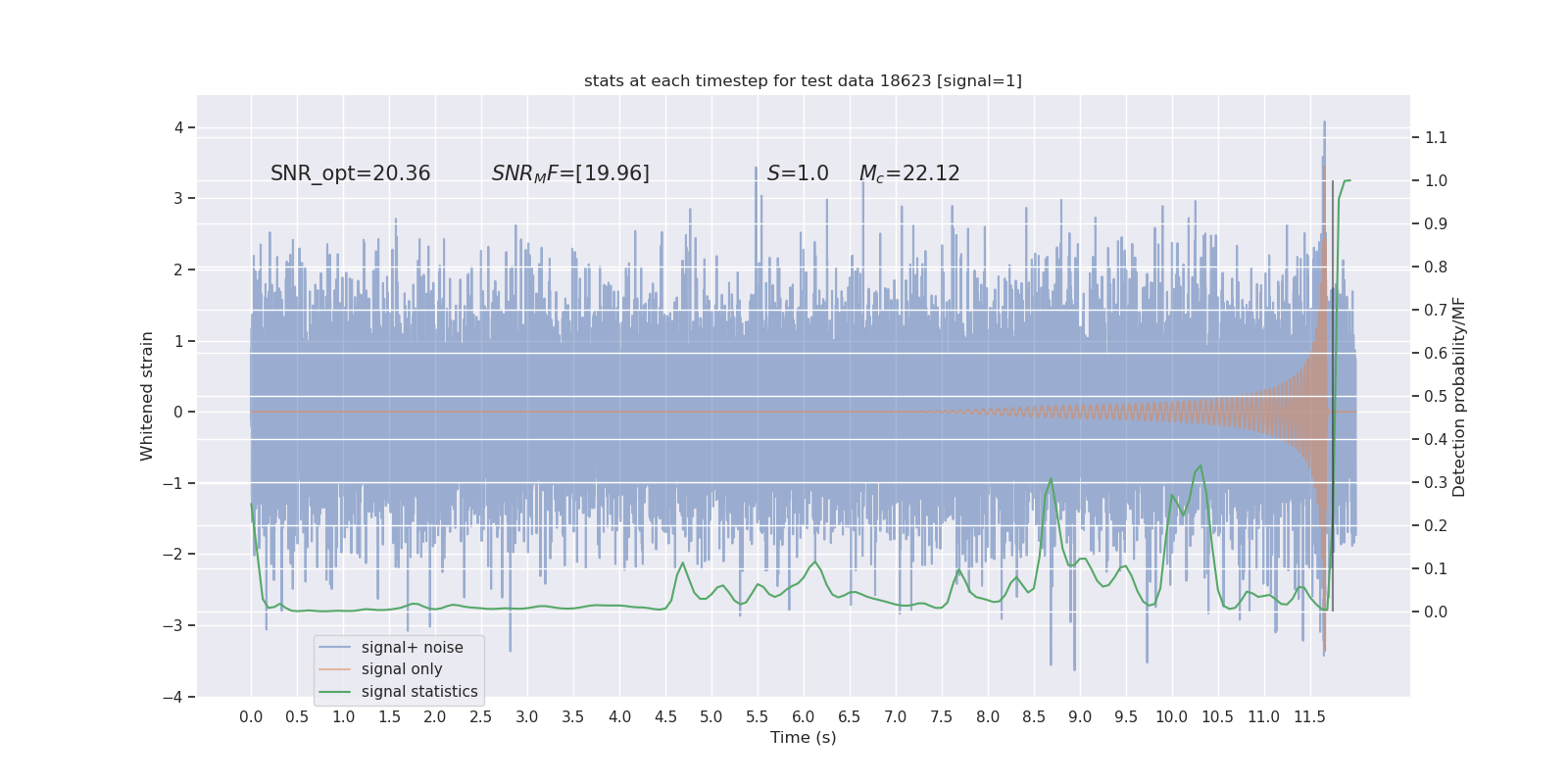Click the 'Time (s)' x-axis label
This screenshot has height=784, width=1568.
[804, 737]
